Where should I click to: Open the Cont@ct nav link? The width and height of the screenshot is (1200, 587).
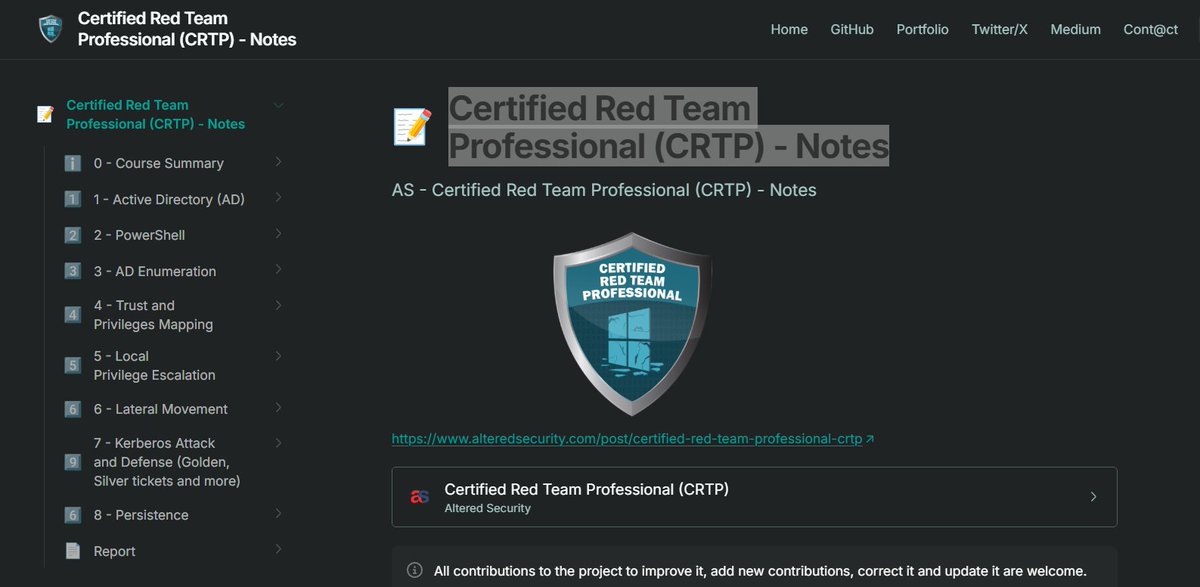1151,29
